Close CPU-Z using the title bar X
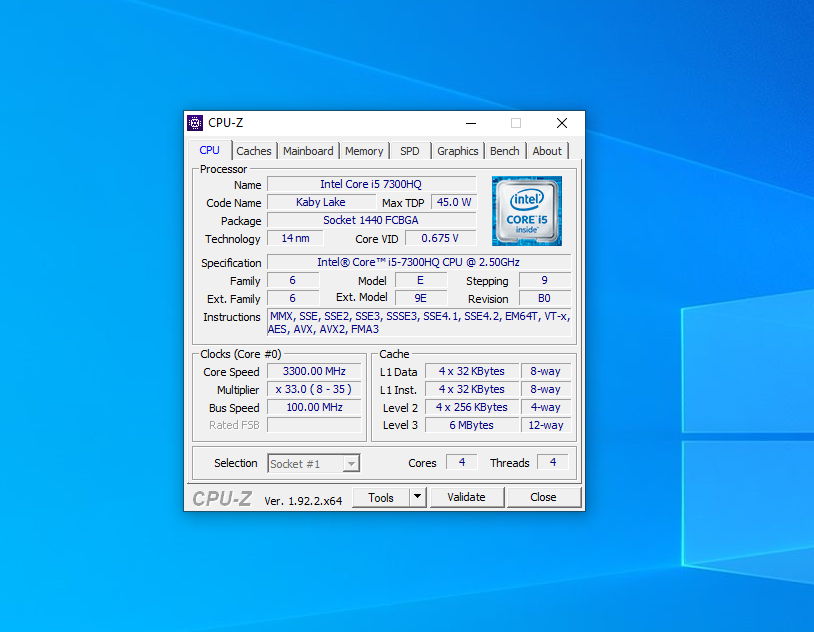 [562, 123]
